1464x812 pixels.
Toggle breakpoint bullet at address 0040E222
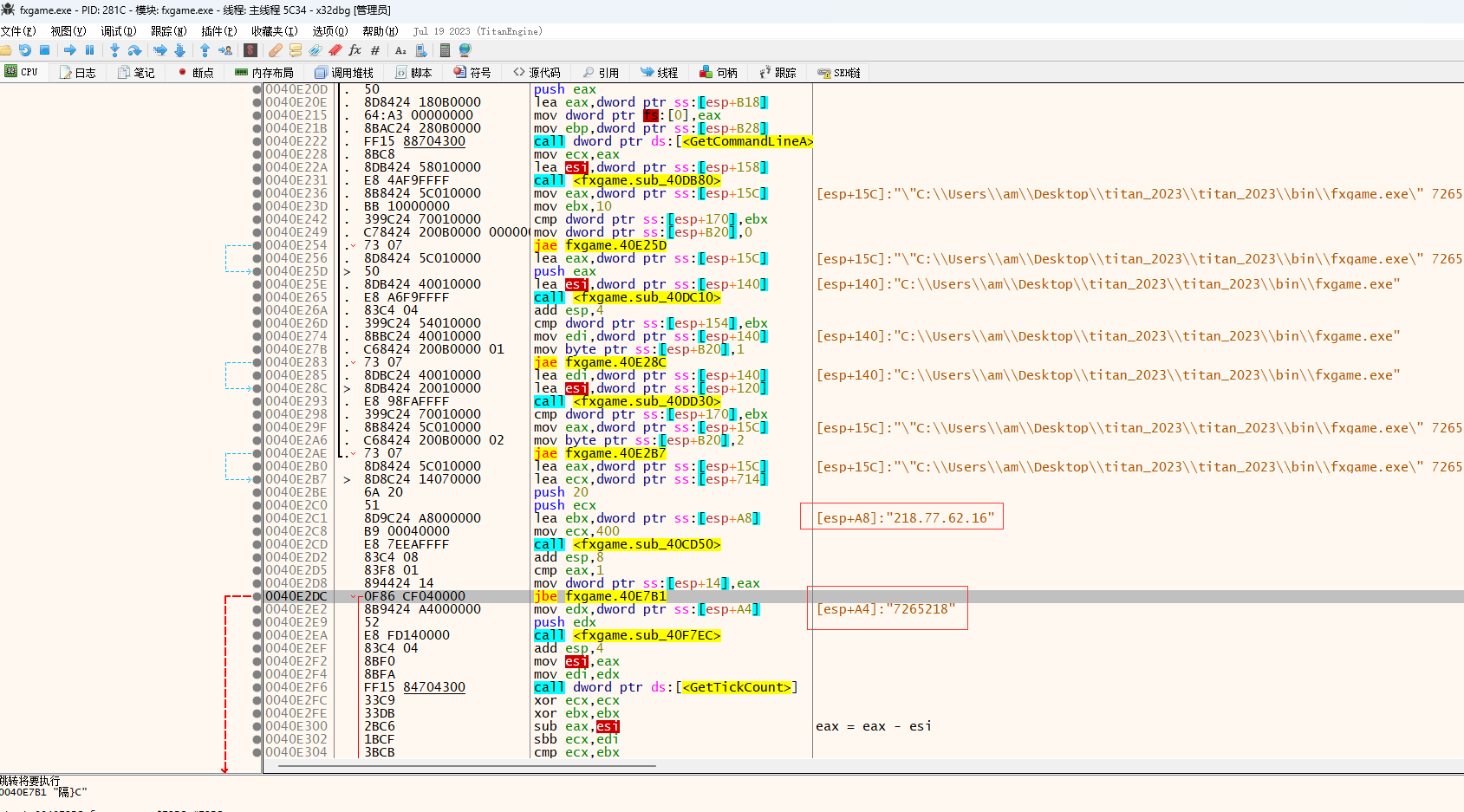pyautogui.click(x=257, y=141)
